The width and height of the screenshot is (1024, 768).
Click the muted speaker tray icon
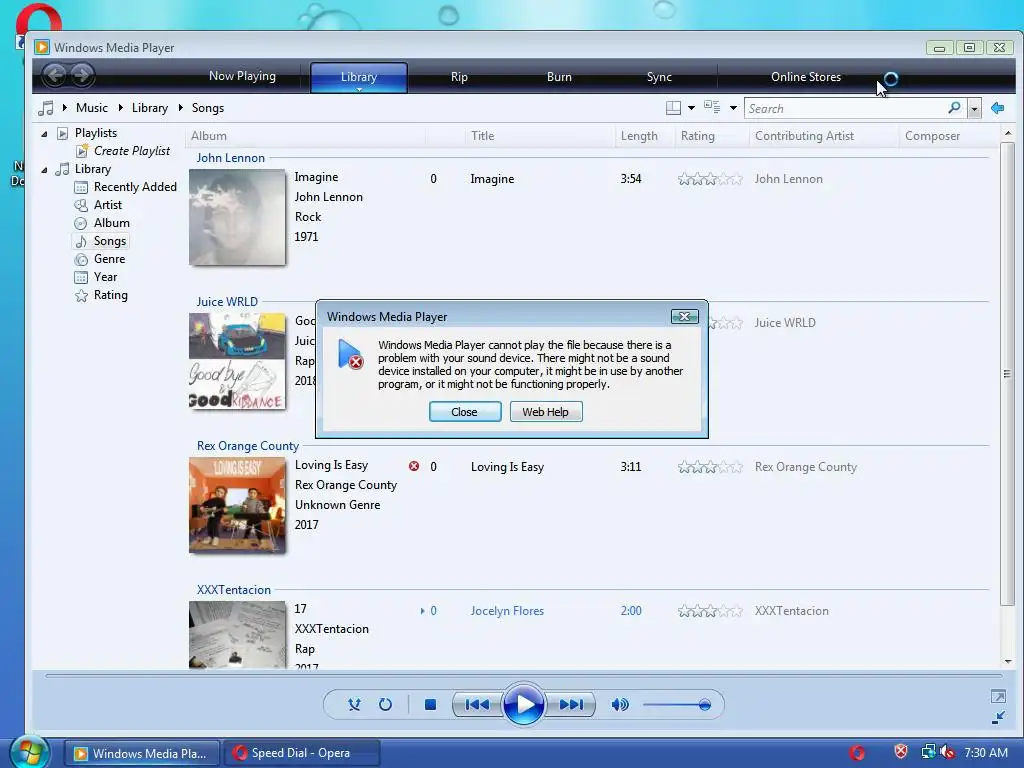tap(946, 752)
